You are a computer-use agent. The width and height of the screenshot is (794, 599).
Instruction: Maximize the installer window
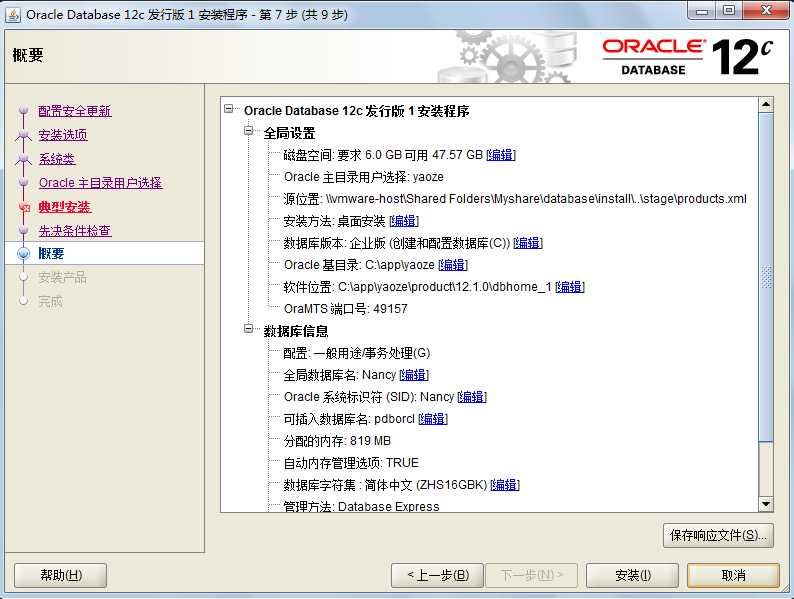click(729, 10)
